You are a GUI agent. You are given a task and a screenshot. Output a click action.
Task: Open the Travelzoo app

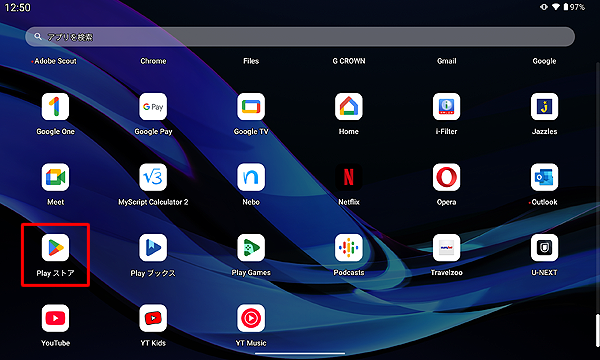(x=447, y=248)
